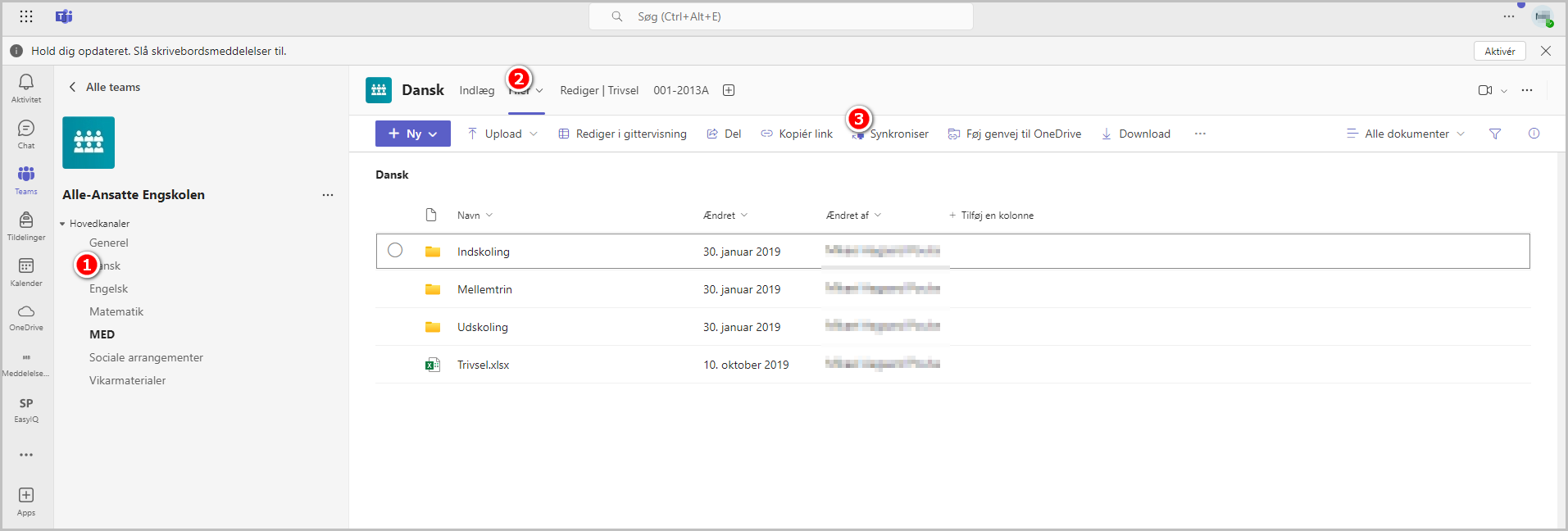The height and width of the screenshot is (531, 1568).
Task: Click the Microsoft Teams logo
Action: (64, 16)
